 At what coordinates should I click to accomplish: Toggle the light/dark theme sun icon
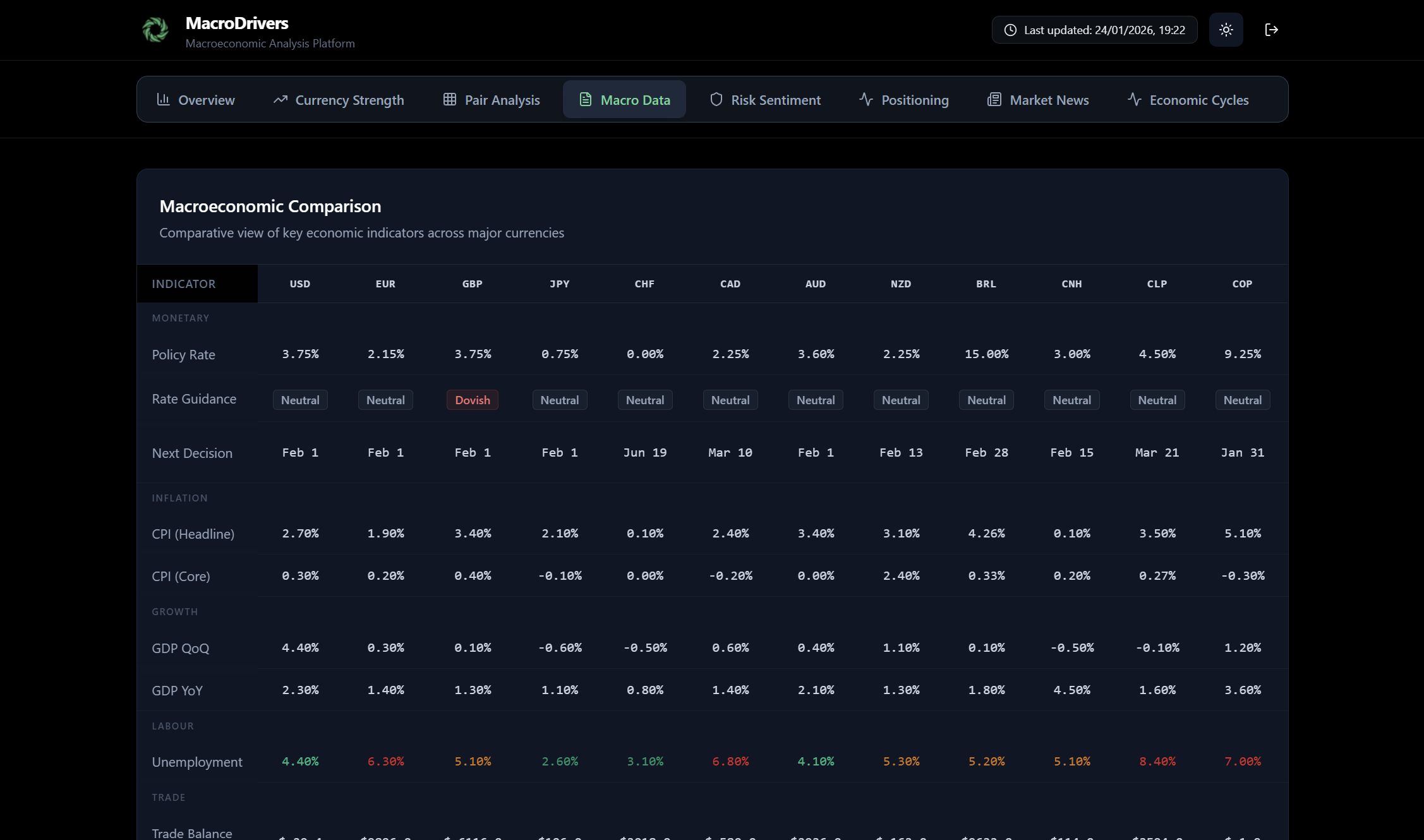1226,30
